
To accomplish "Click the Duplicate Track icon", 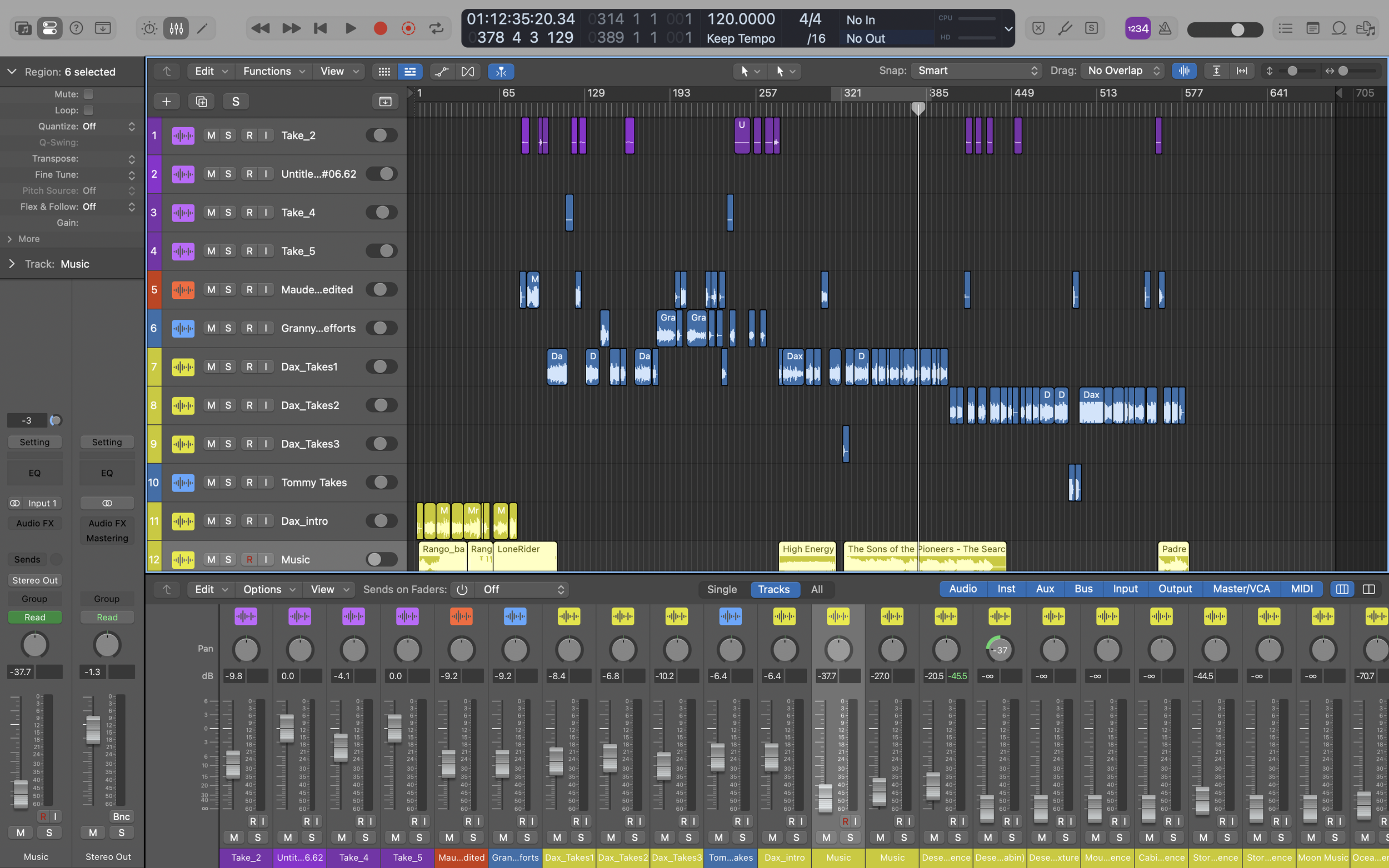I will [201, 102].
